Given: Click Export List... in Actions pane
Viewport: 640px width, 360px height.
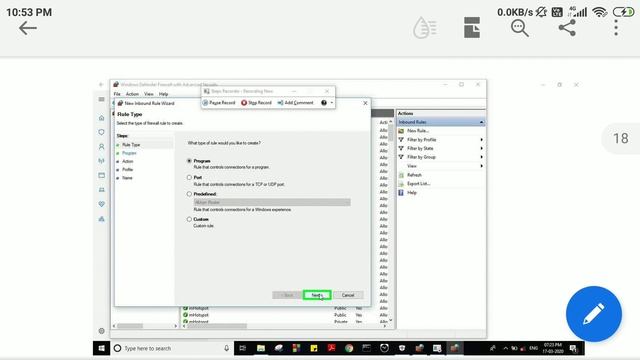Looking at the screenshot, I should pos(418,184).
